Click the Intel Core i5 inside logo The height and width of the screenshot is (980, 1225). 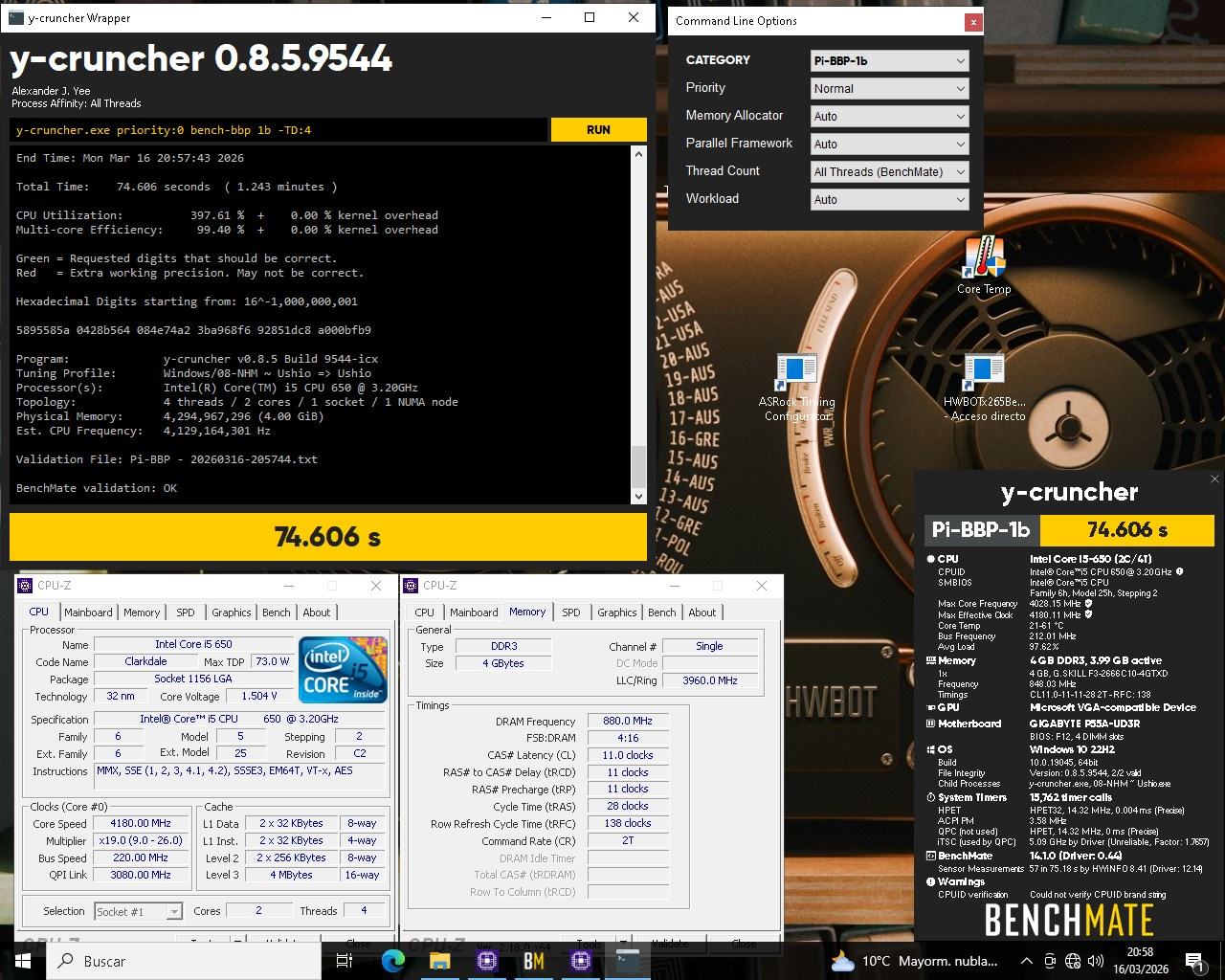(x=343, y=670)
